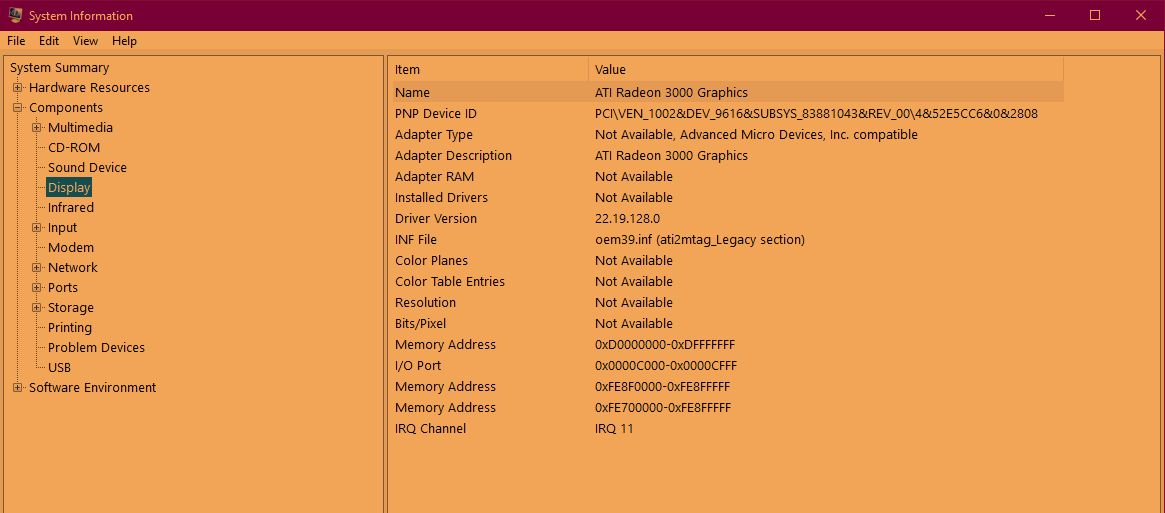Select the INF File row
Screen dimensions: 1165x513
727,239
